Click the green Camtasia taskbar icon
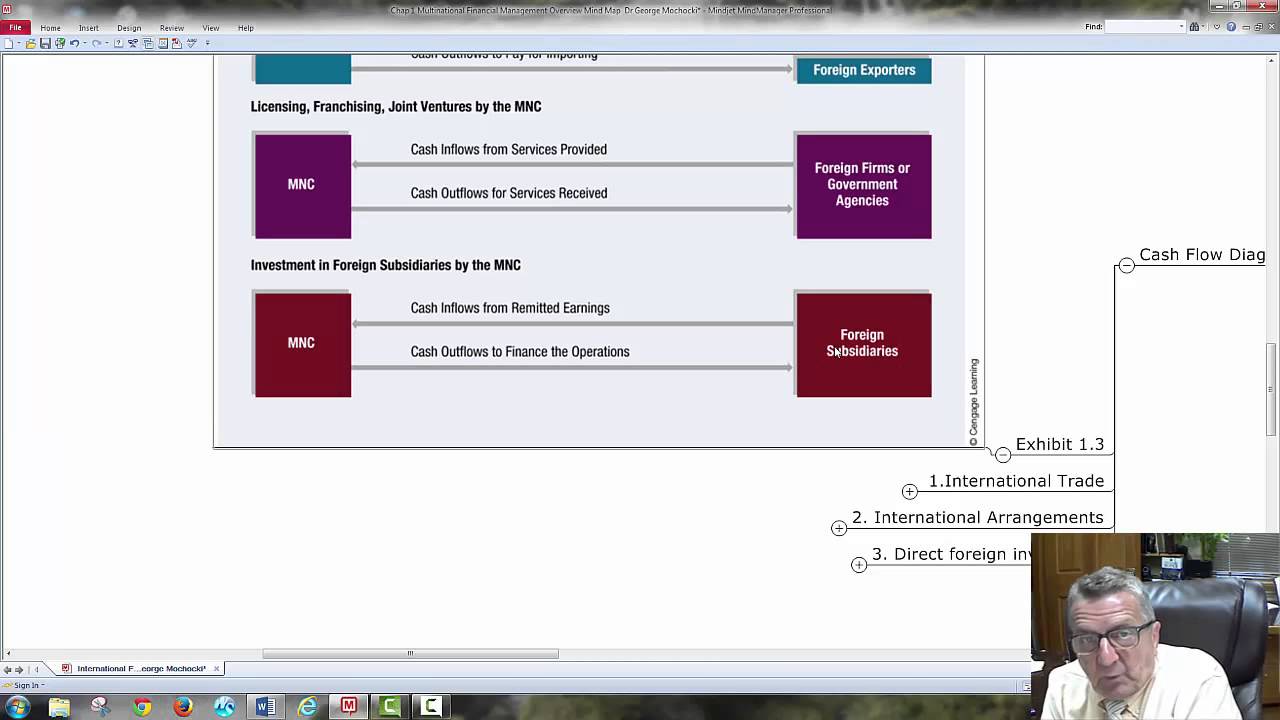The height and width of the screenshot is (720, 1280). (x=390, y=707)
